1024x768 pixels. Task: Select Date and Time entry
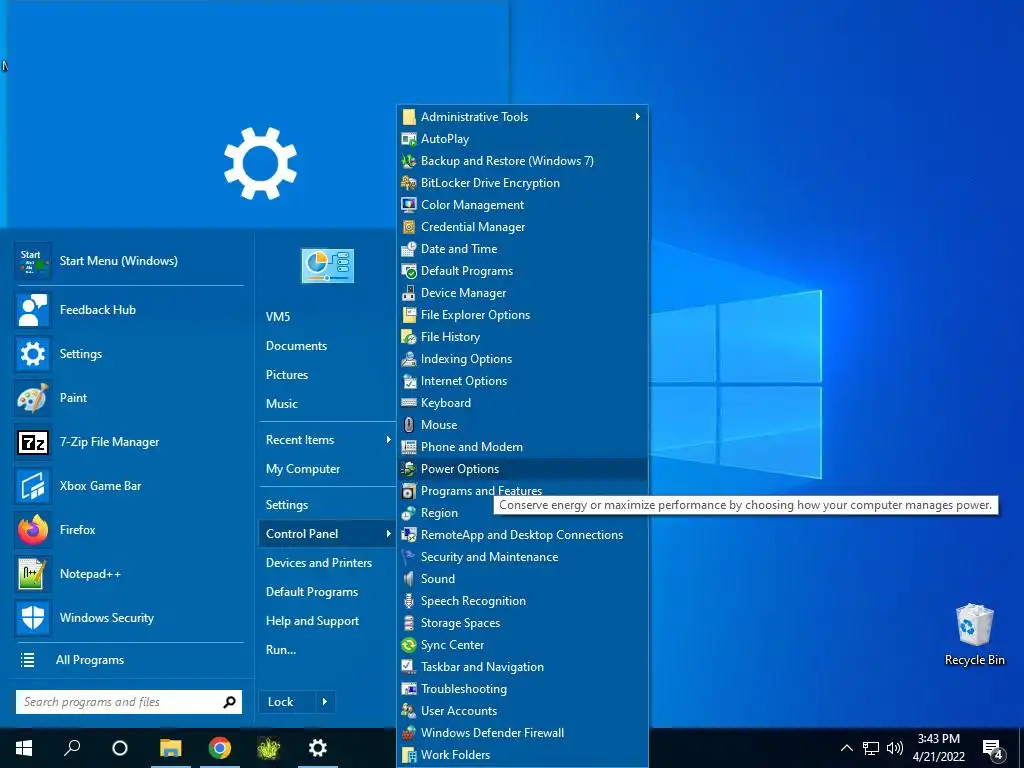click(x=522, y=249)
